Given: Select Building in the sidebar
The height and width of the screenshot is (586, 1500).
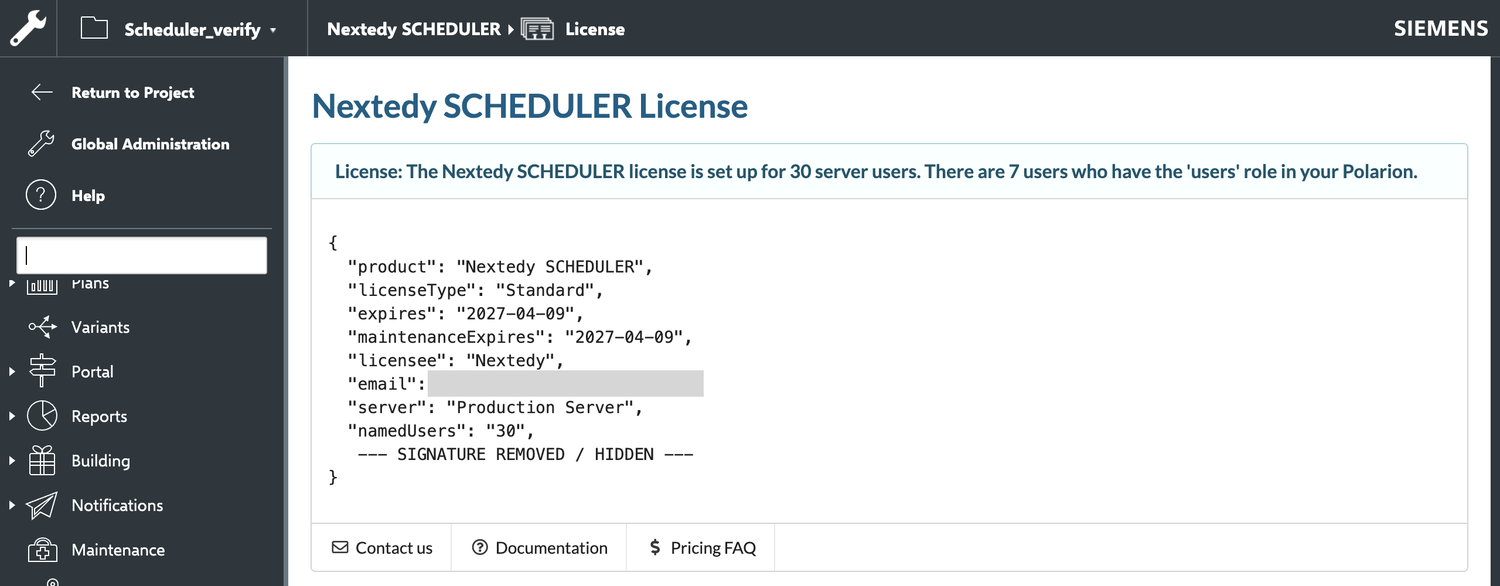Looking at the screenshot, I should (100, 461).
